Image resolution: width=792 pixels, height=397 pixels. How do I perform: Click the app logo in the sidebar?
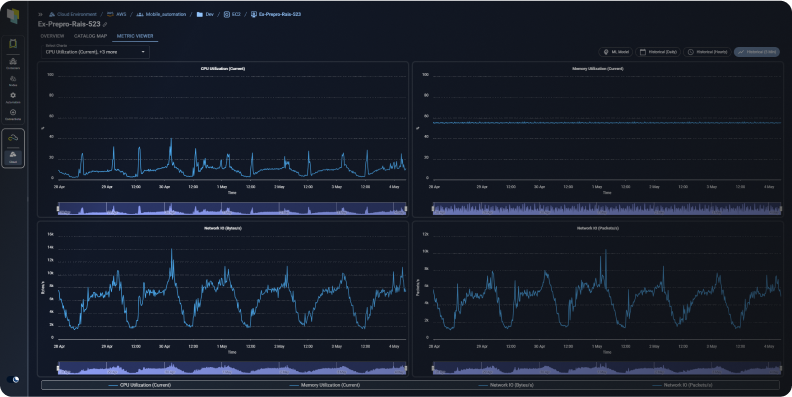pos(13,16)
